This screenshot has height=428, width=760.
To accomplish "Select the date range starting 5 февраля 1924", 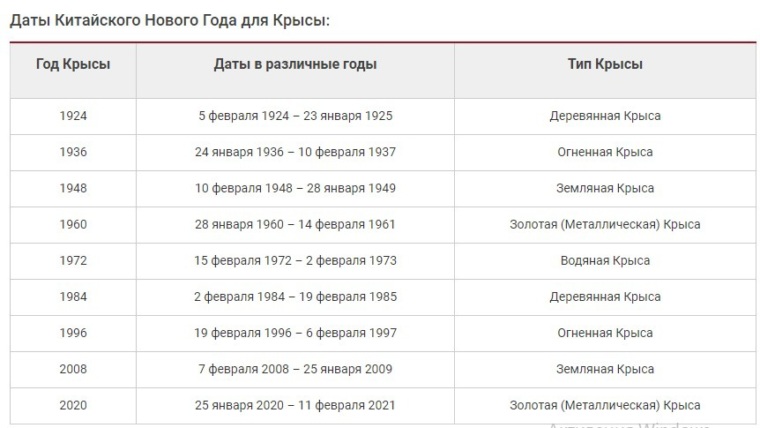I will 295,116.
